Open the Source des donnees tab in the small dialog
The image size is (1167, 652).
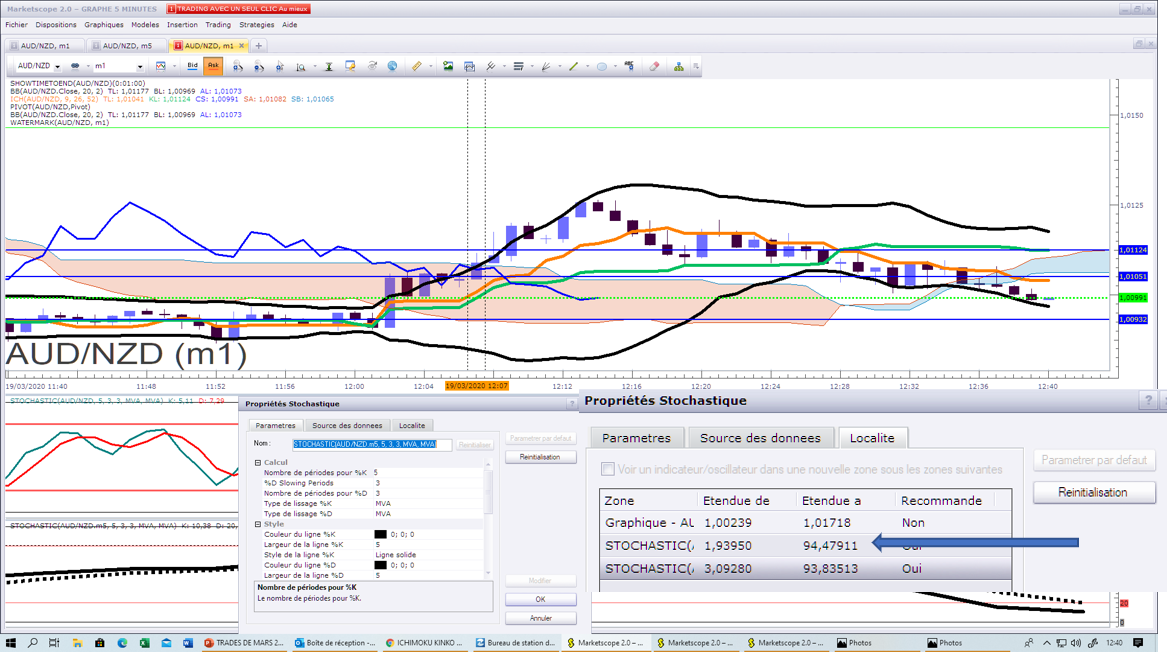(347, 426)
